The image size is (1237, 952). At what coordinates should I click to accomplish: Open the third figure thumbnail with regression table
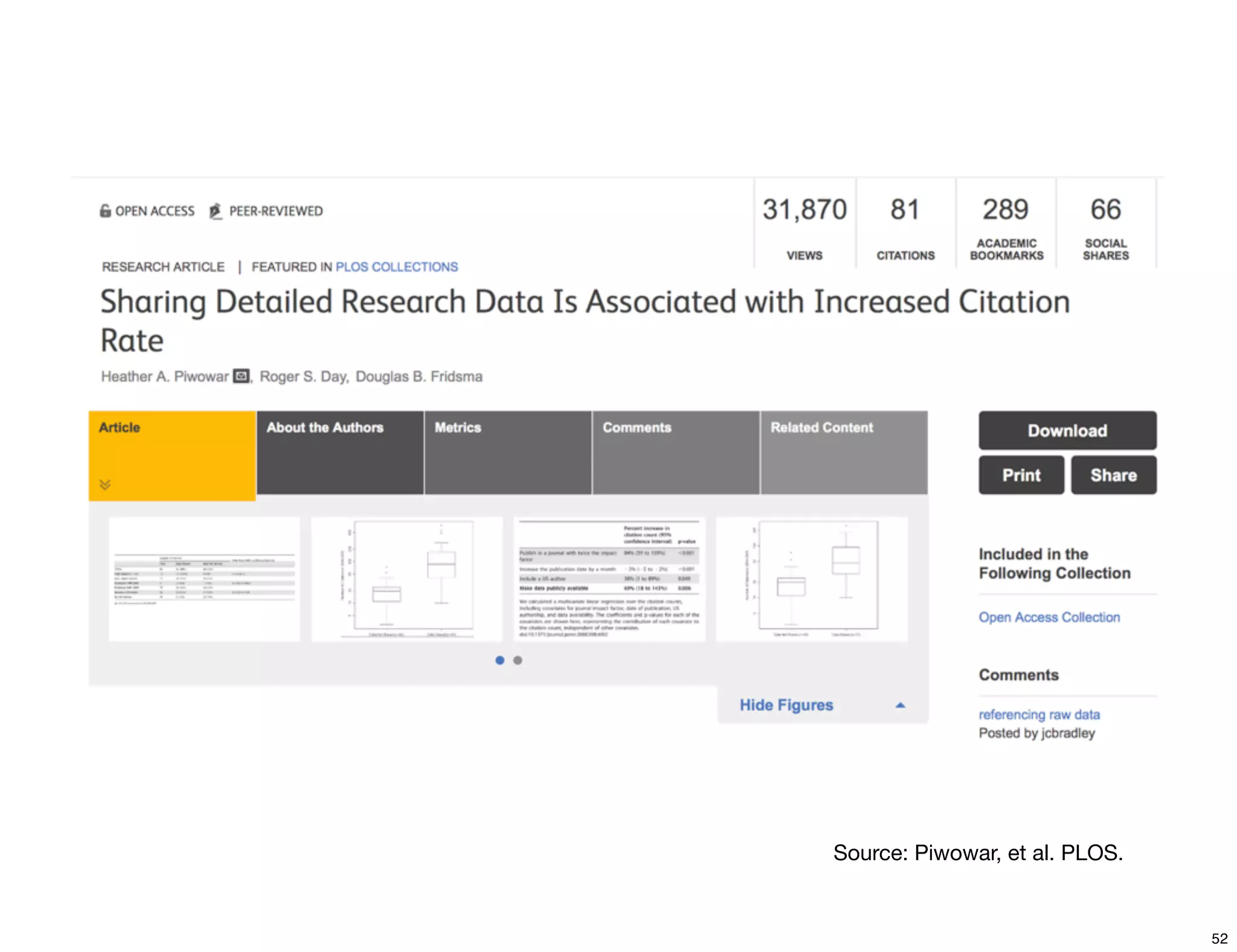point(609,579)
